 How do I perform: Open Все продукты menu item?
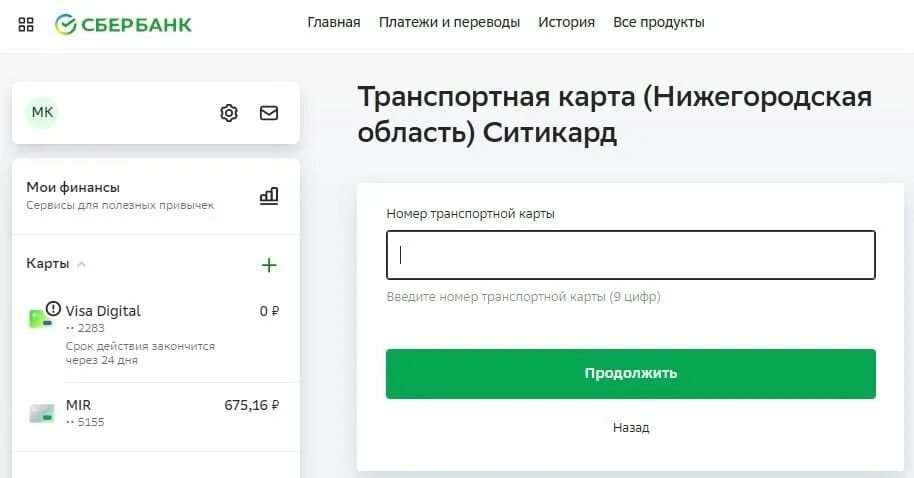click(659, 22)
